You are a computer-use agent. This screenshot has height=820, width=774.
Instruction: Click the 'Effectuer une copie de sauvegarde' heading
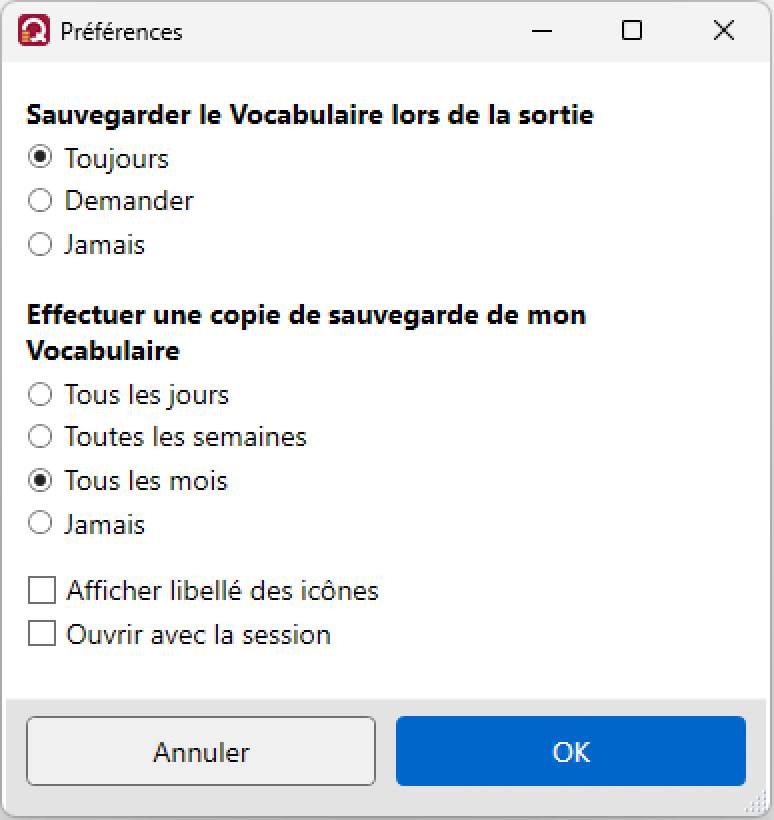306,333
